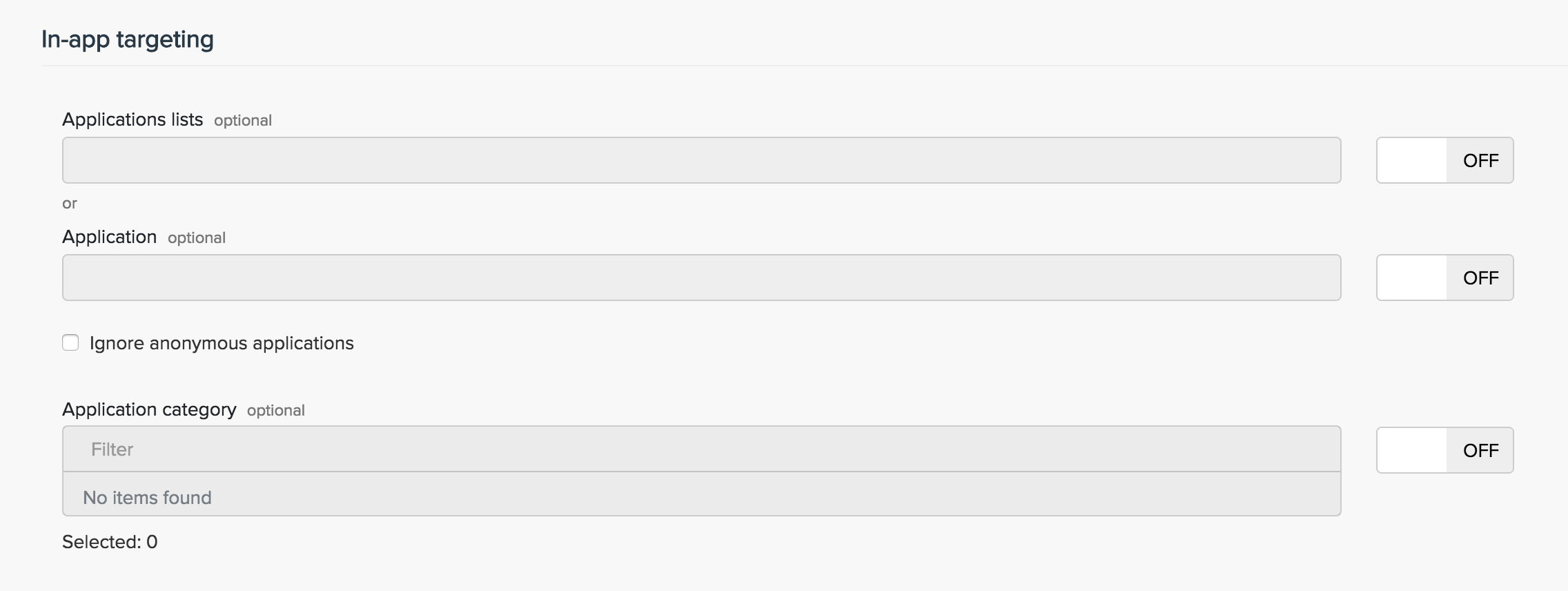Click the Applications lists field label
The image size is (1568, 591).
pyautogui.click(x=133, y=119)
